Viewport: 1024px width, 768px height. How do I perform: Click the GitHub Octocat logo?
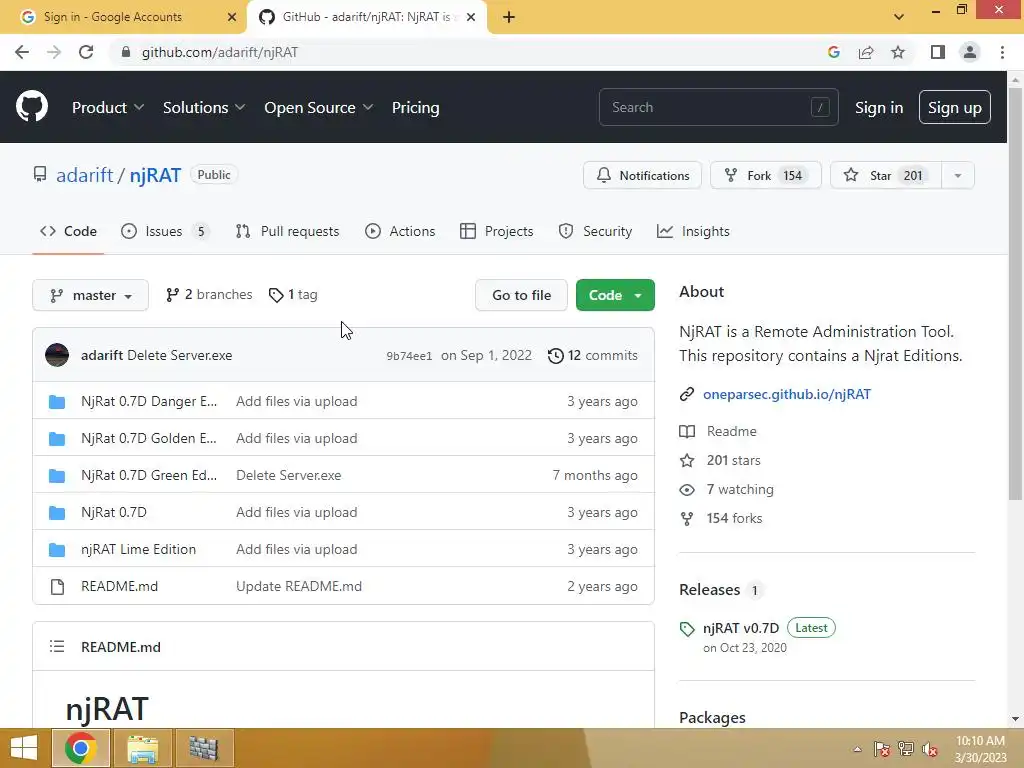[32, 107]
